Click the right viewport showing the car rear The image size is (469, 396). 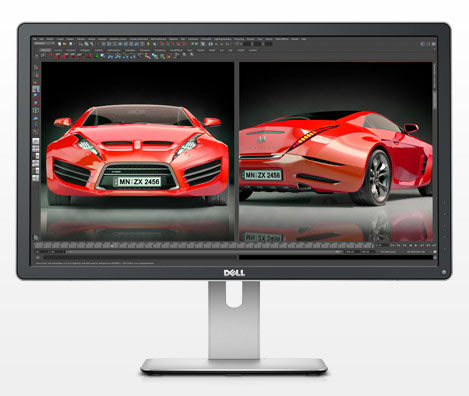coord(336,151)
